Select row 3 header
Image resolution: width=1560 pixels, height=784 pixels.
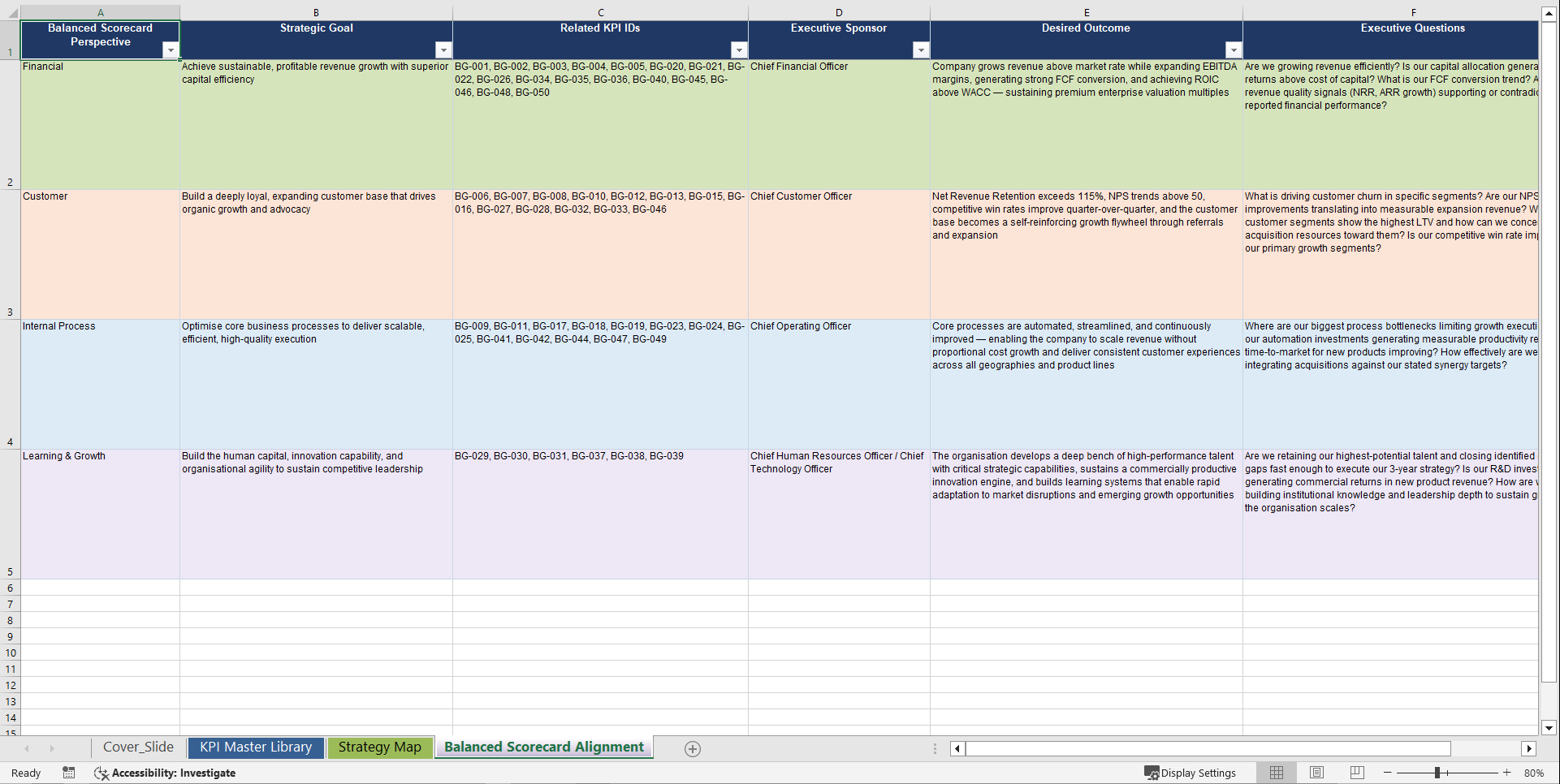[x=10, y=255]
